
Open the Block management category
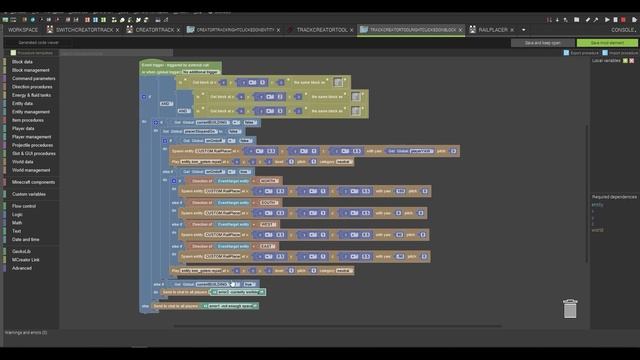[31, 70]
